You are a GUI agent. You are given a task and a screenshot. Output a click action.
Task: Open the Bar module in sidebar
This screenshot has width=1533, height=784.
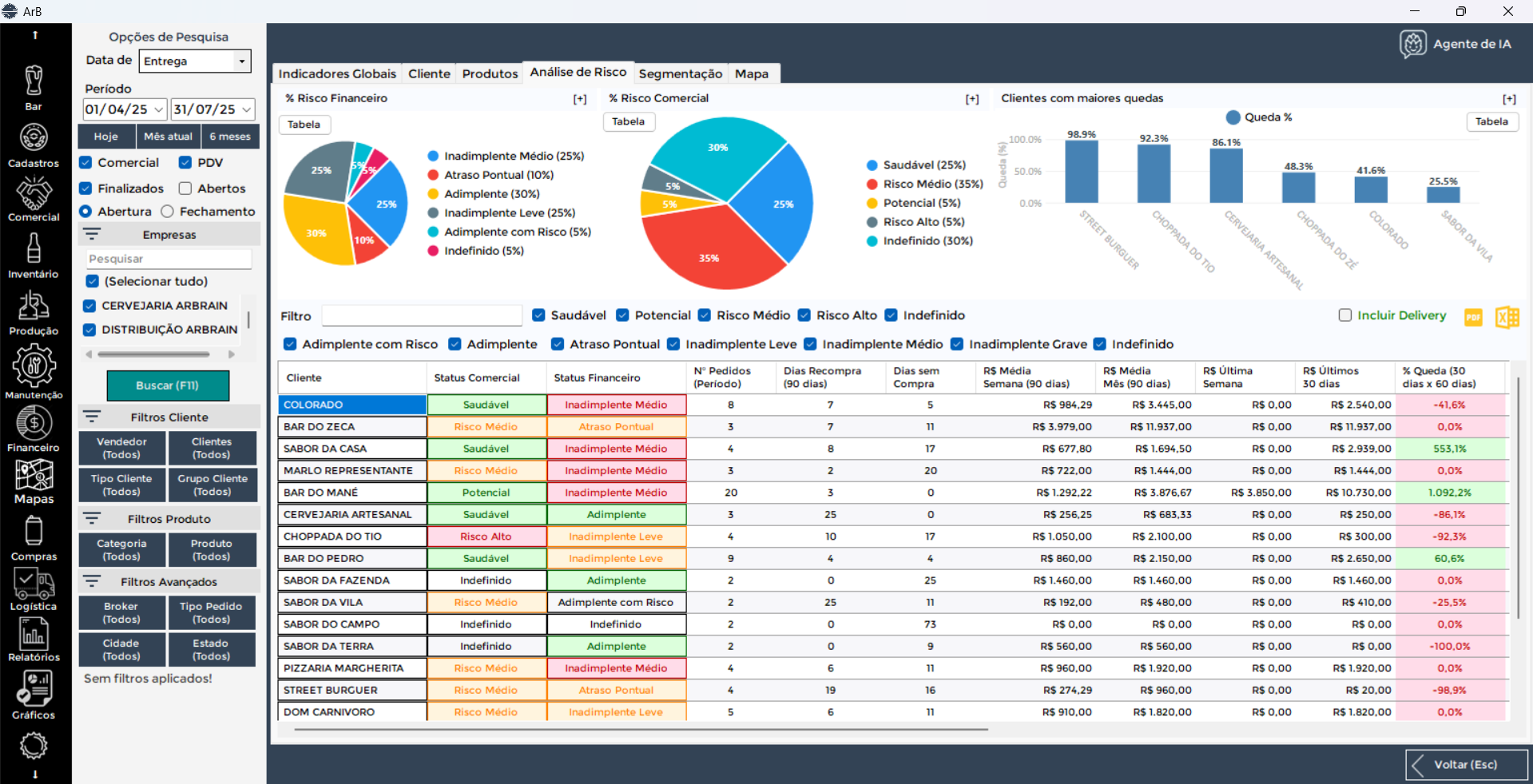34,86
